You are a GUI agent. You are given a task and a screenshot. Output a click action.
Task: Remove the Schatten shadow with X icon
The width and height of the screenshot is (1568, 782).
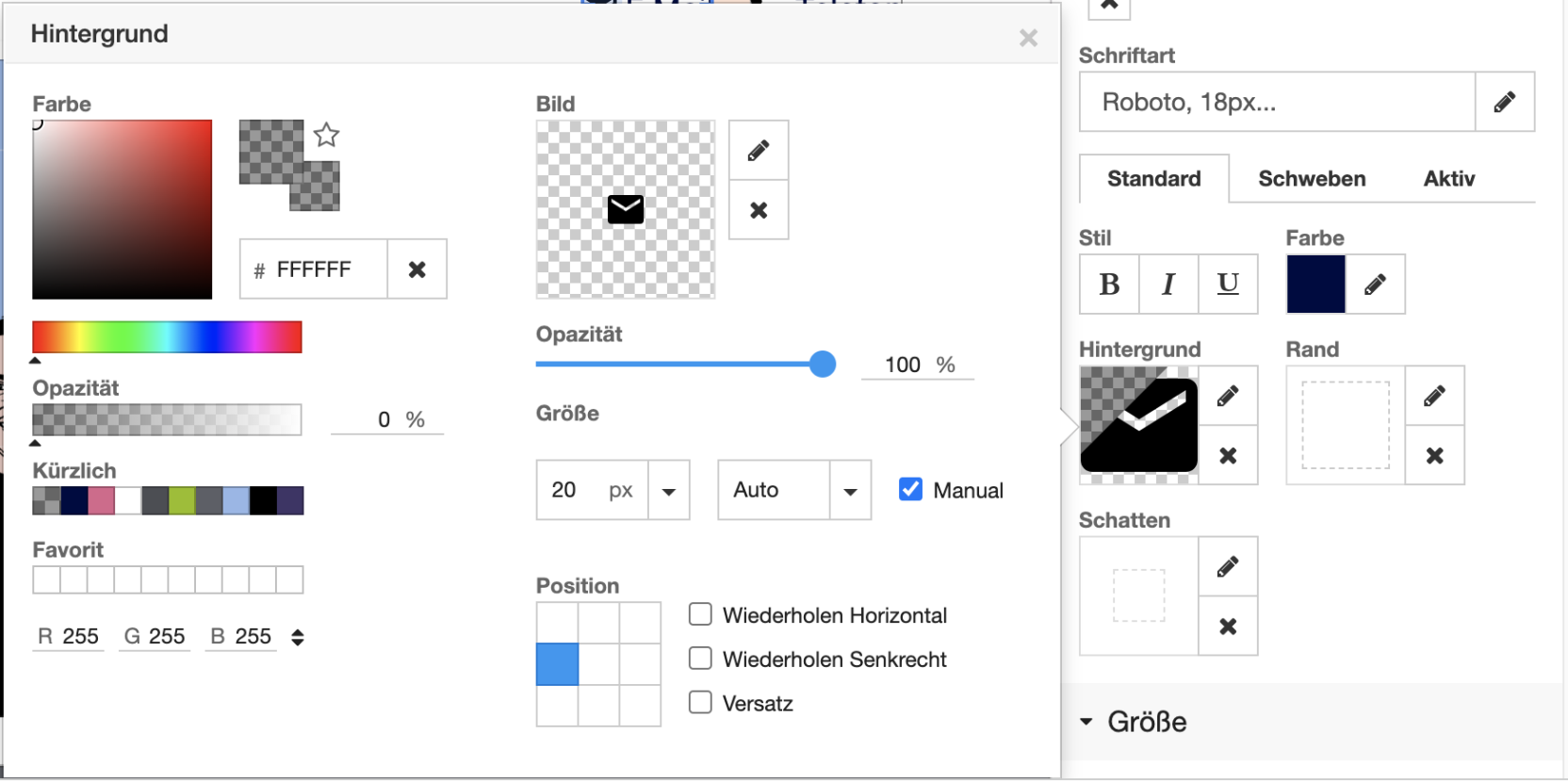(1228, 627)
